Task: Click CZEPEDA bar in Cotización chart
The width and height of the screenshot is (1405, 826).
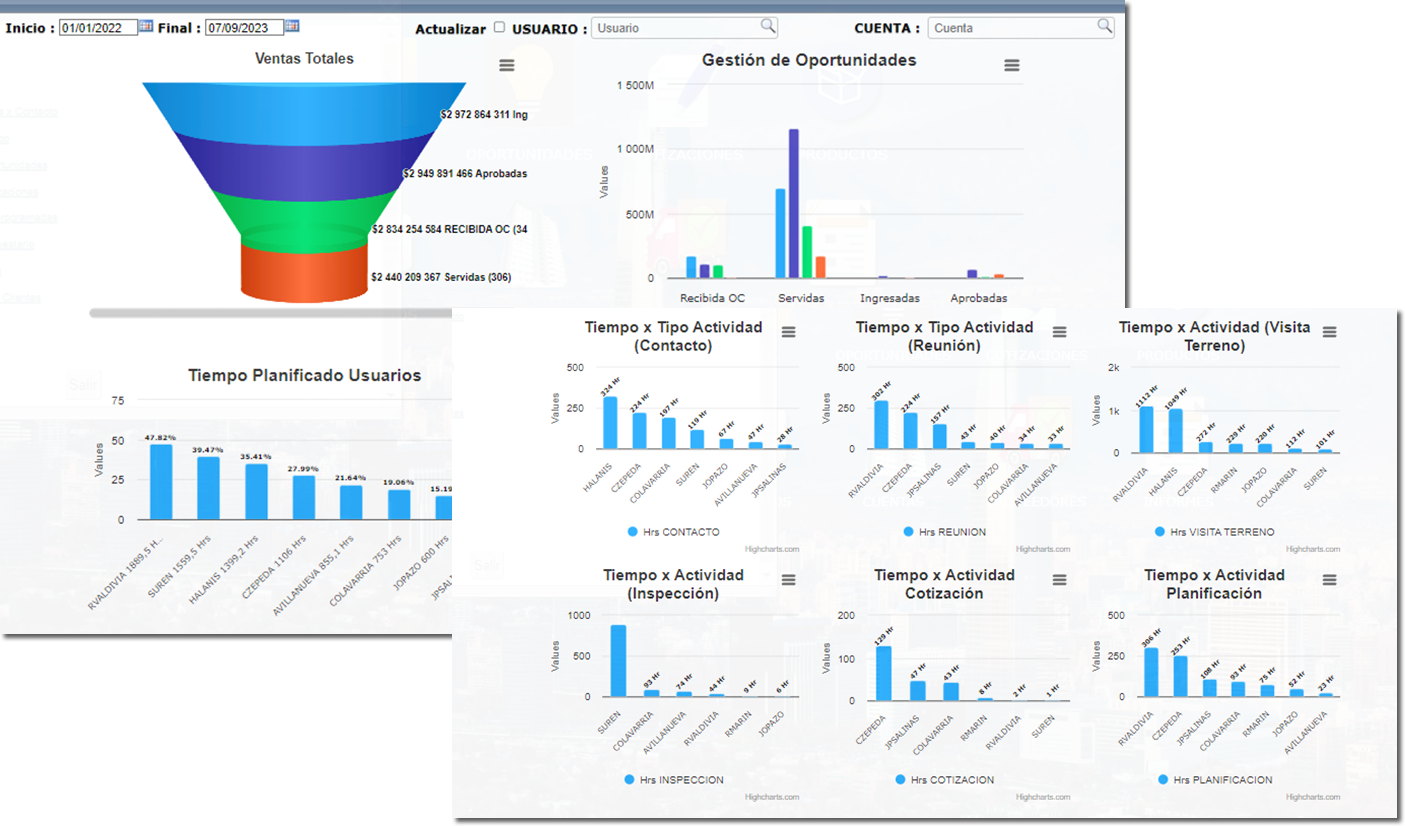Action: point(883,674)
